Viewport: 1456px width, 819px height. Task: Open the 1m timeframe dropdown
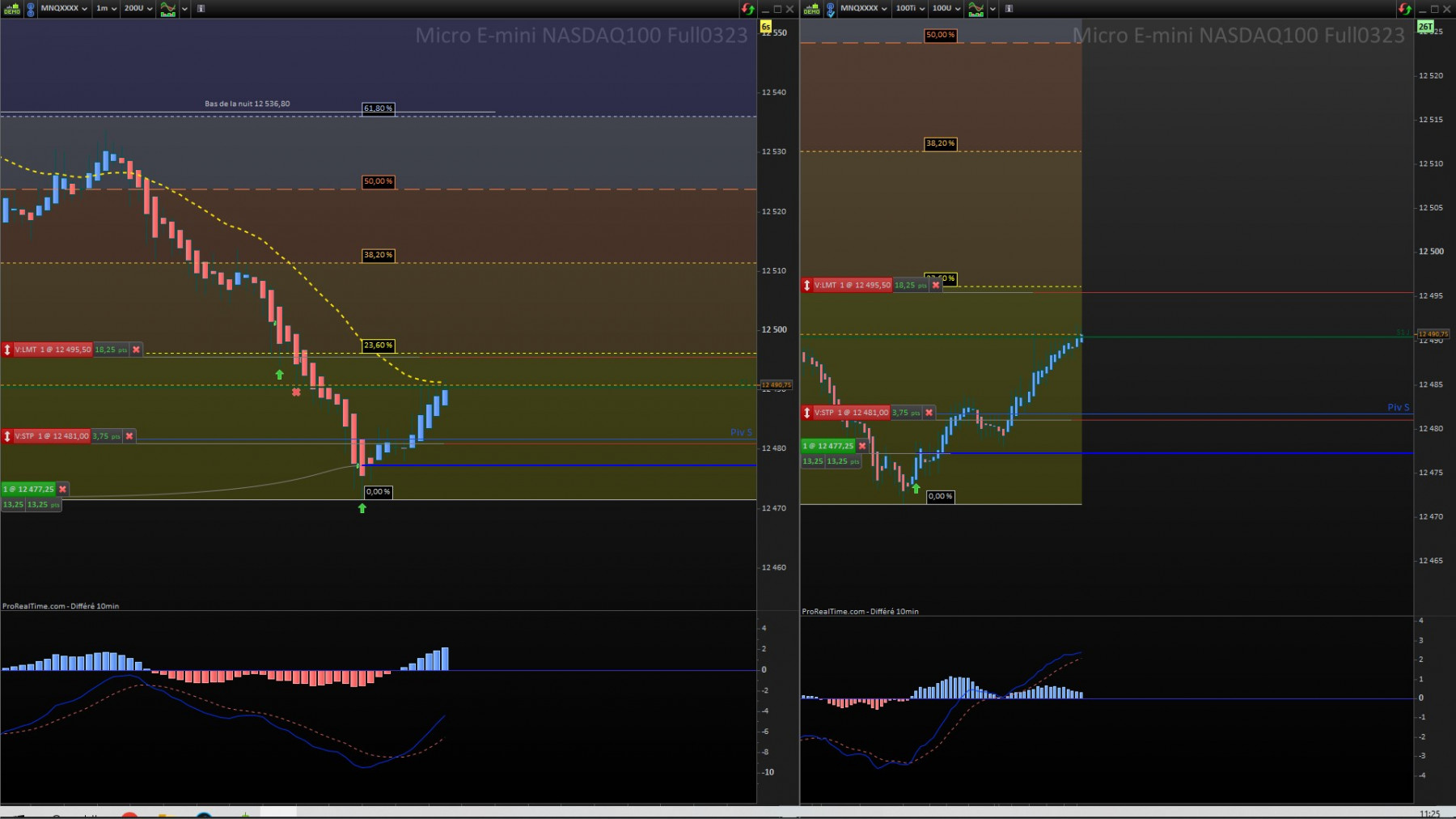click(106, 8)
